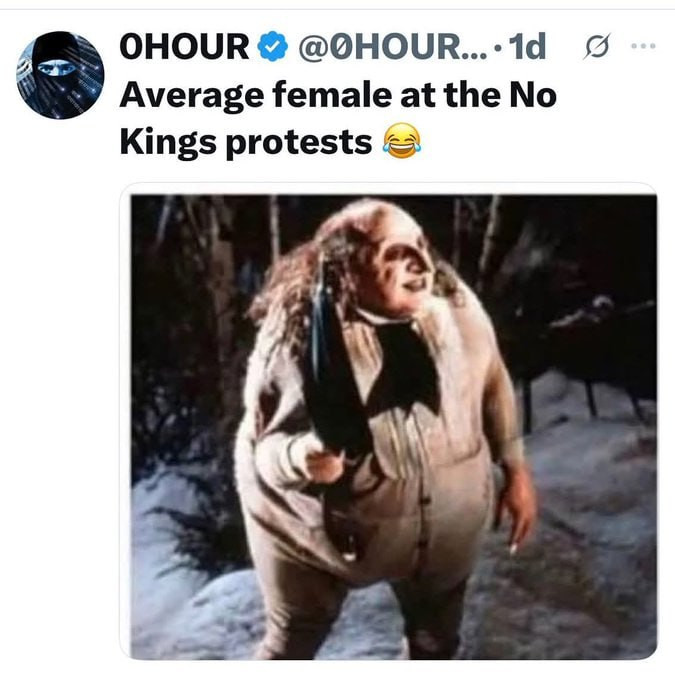Viewport: 675px width, 680px height.
Task: Click the word "female" in the tweet
Action: coord(332,95)
